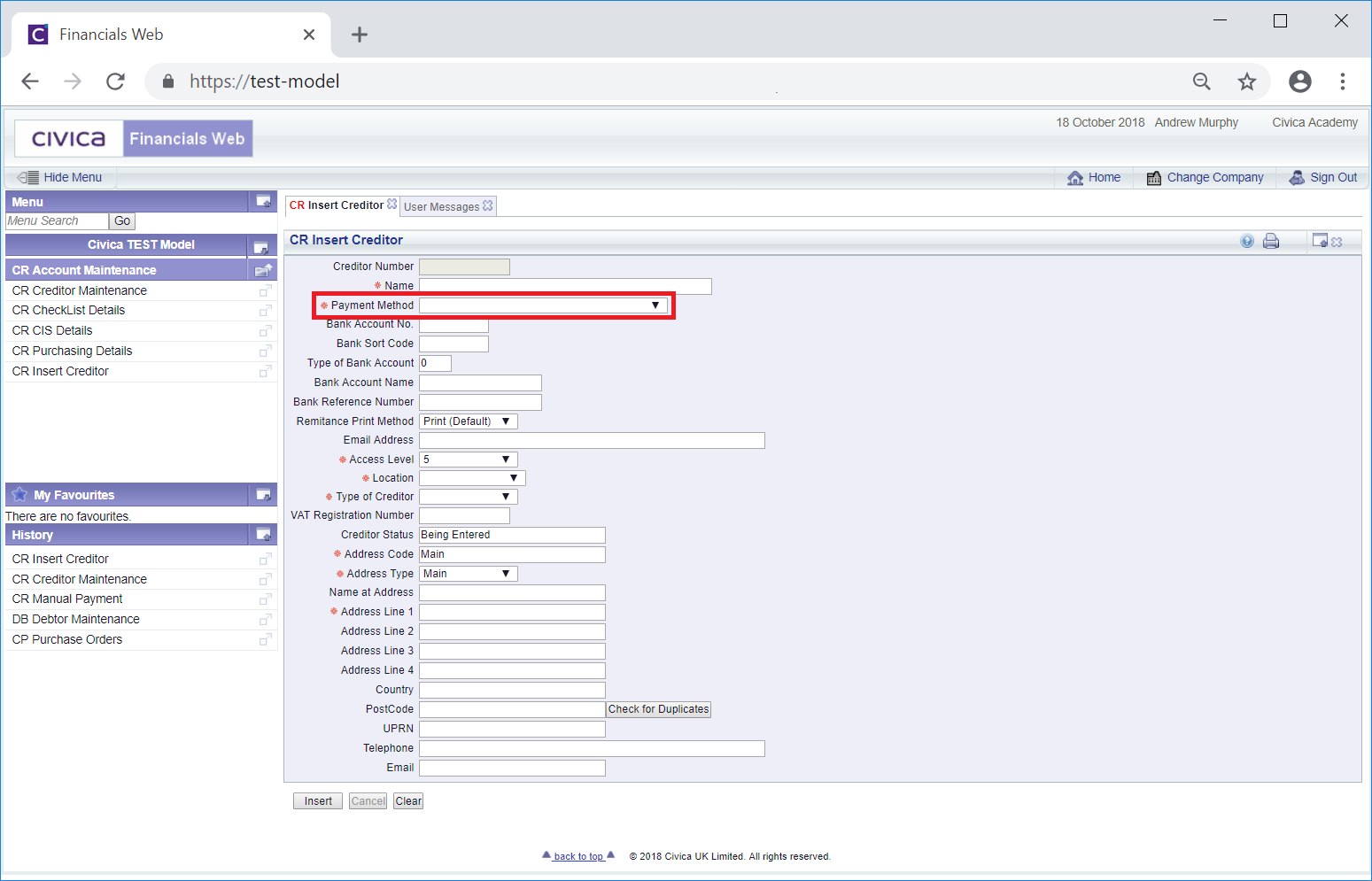Click new window icon beside menu CR Insert Creditor
Screen dimensions: 1372x881
[x=265, y=372]
